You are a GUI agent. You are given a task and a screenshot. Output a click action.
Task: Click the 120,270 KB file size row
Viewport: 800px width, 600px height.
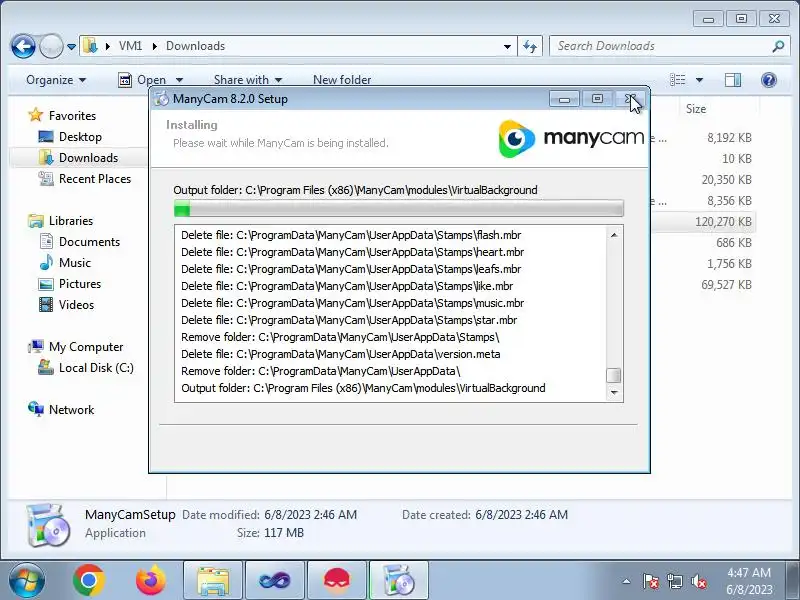click(x=723, y=222)
